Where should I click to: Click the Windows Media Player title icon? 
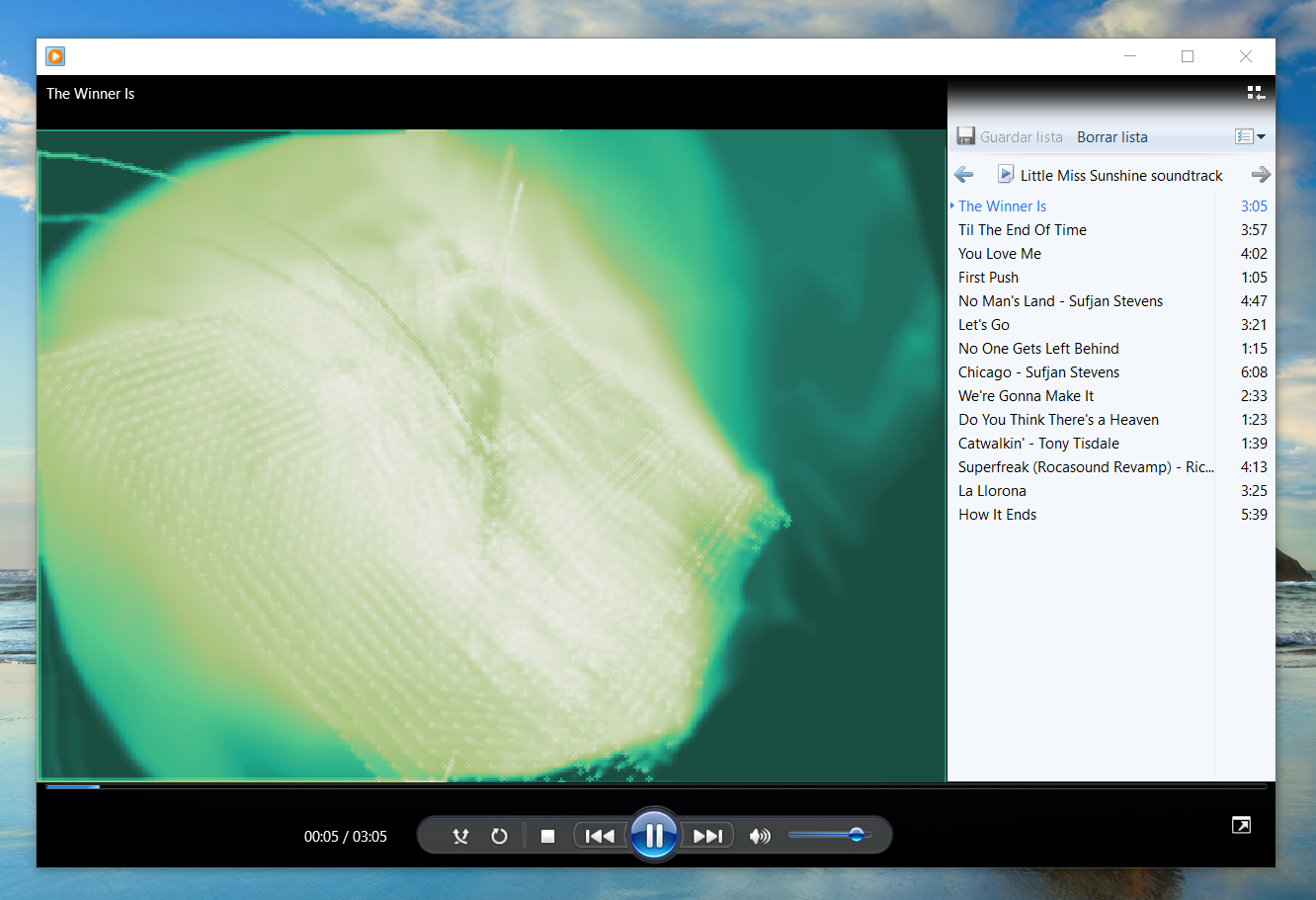(x=55, y=56)
